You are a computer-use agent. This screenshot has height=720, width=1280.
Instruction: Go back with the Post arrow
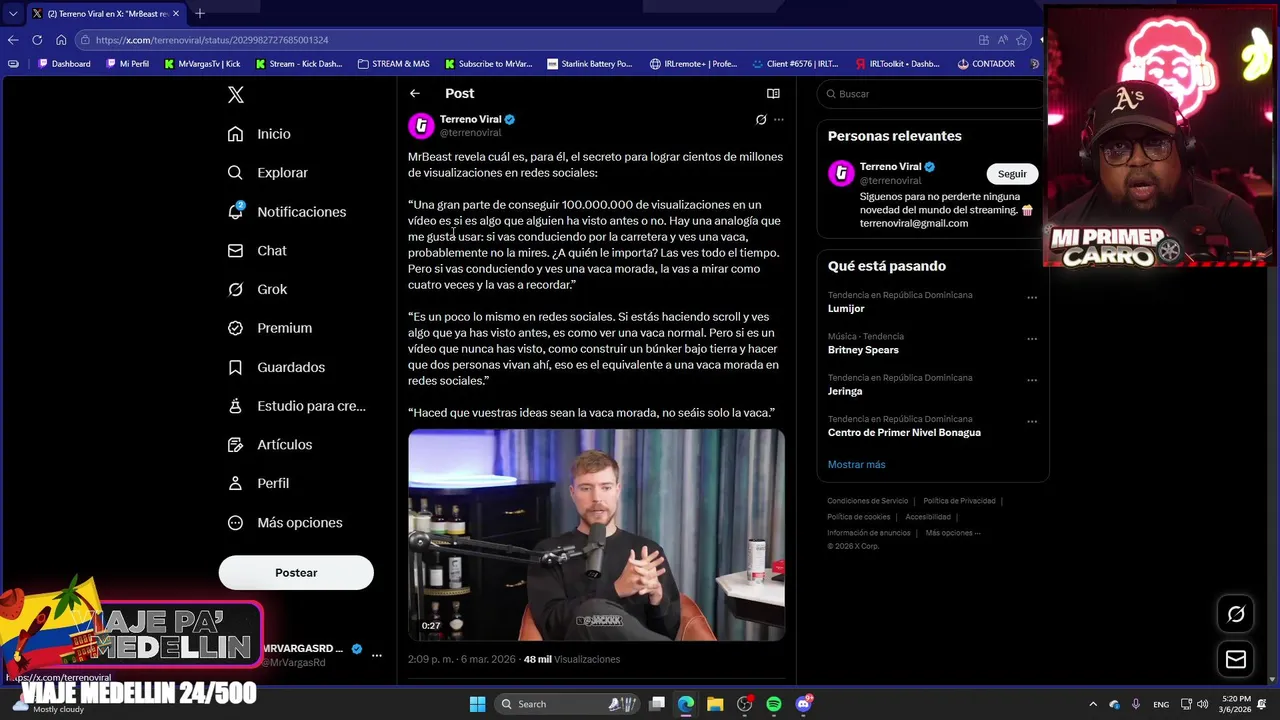415,93
